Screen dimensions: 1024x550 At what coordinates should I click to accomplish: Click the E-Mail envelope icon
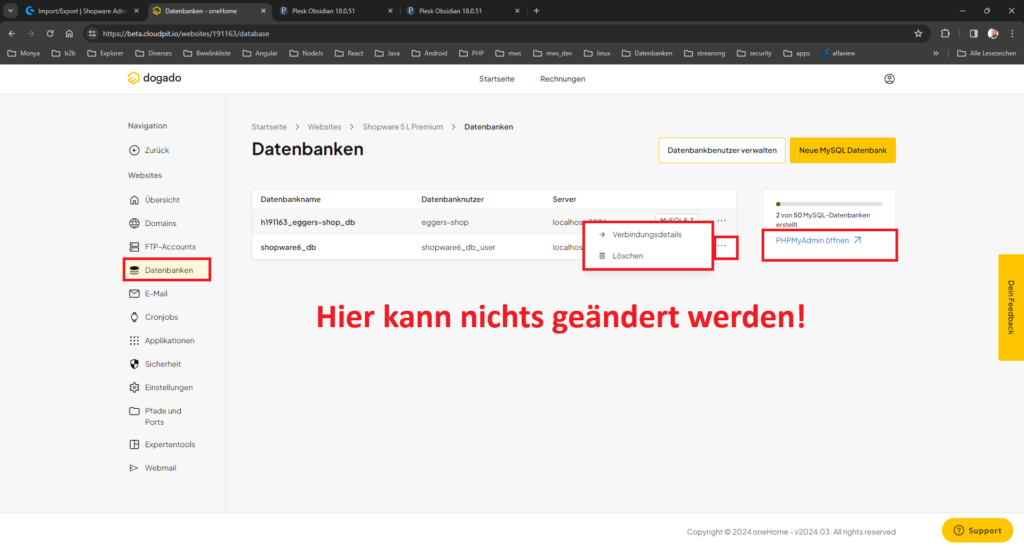pos(134,294)
